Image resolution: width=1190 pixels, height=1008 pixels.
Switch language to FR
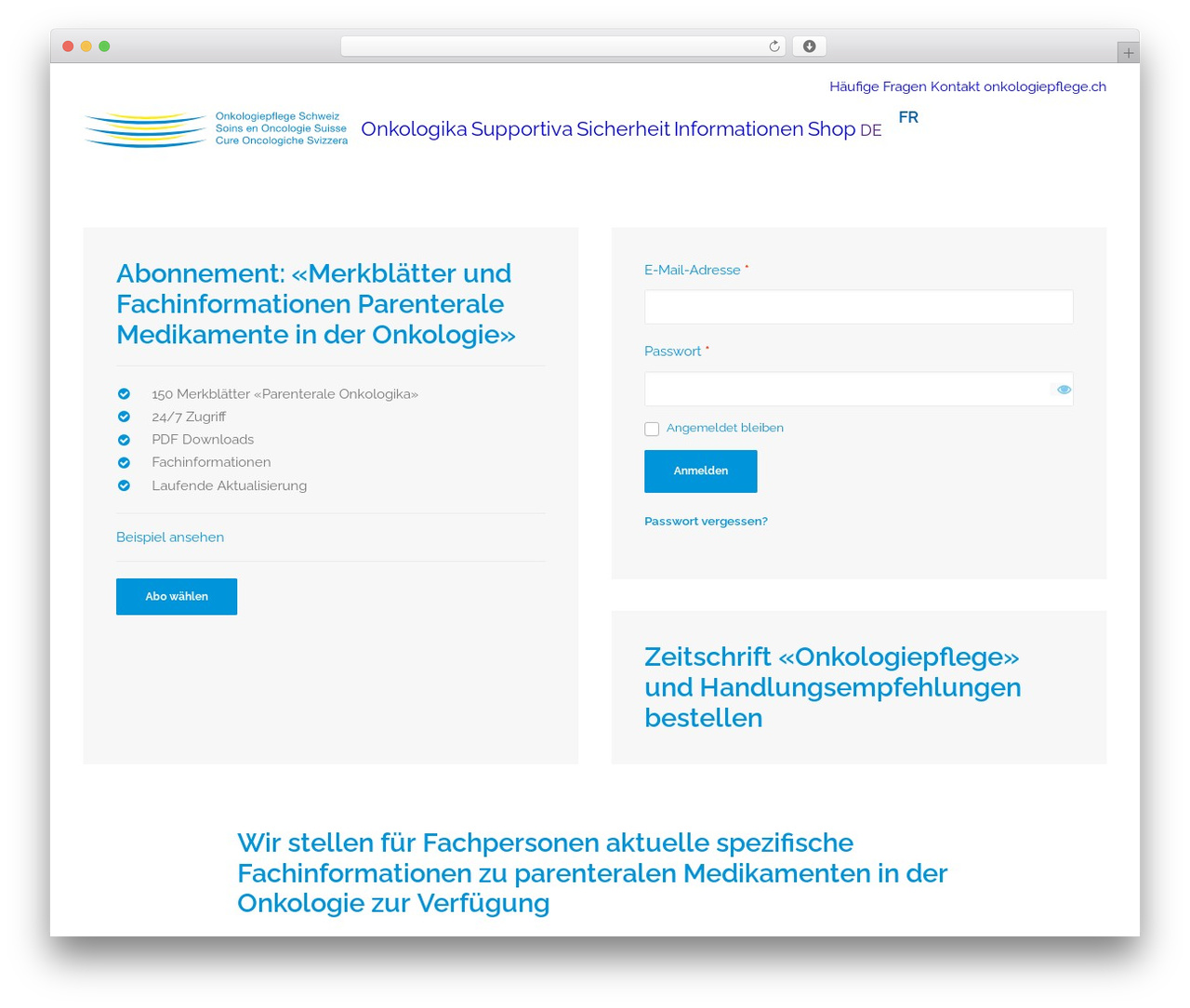tap(908, 117)
